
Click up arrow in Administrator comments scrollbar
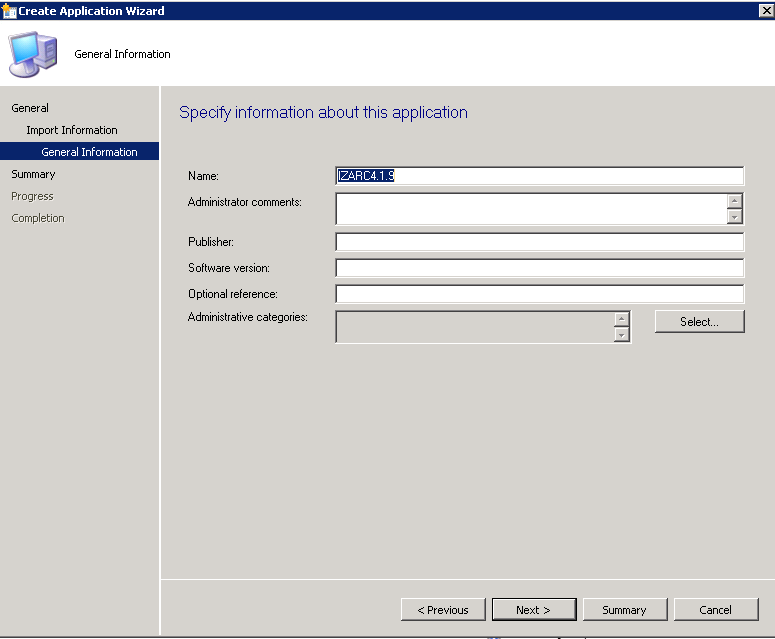tap(735, 201)
